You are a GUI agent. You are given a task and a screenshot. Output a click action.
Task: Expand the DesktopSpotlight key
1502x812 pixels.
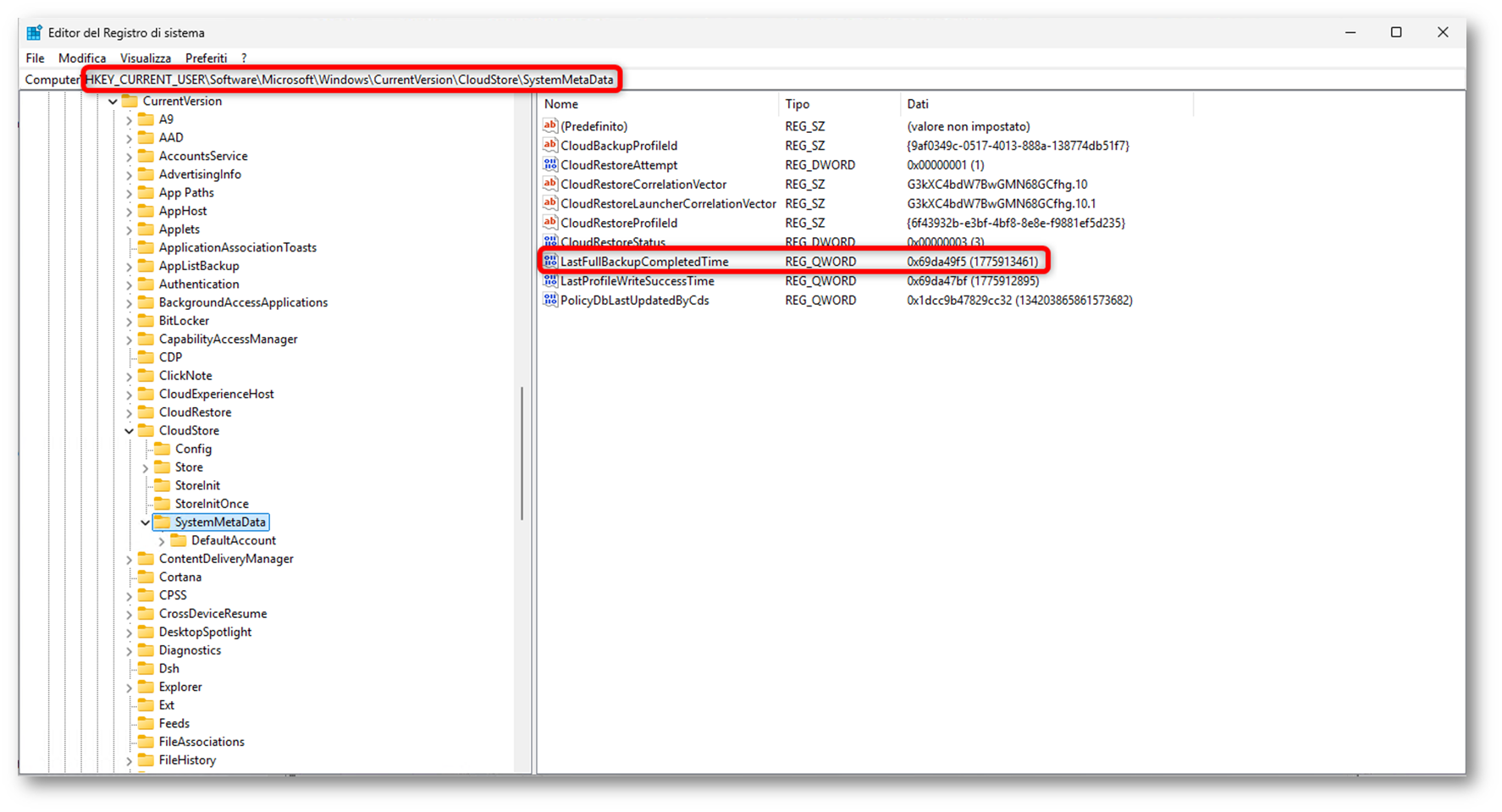(130, 632)
